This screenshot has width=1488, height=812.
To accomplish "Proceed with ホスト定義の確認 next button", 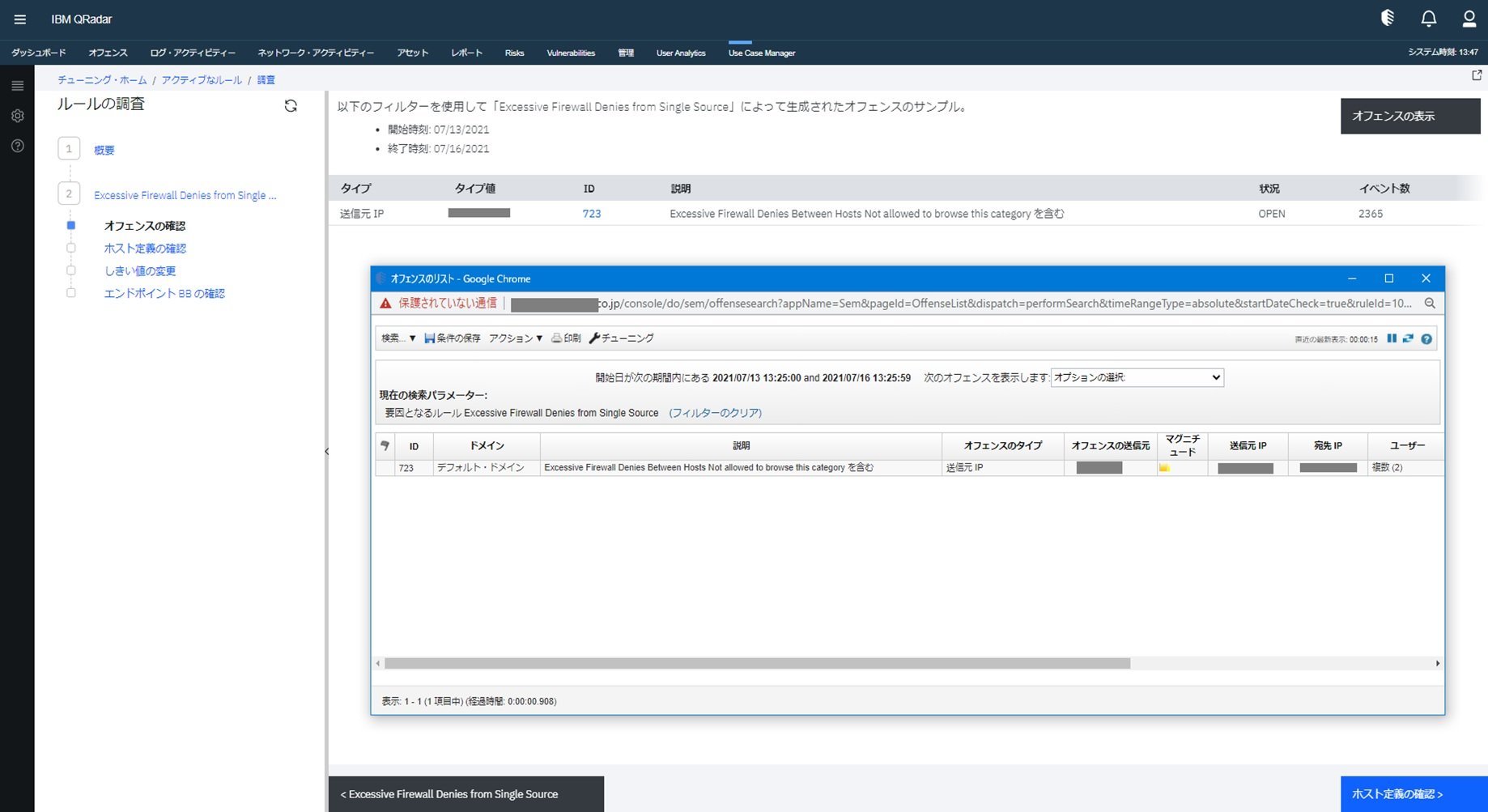I will tap(1414, 794).
